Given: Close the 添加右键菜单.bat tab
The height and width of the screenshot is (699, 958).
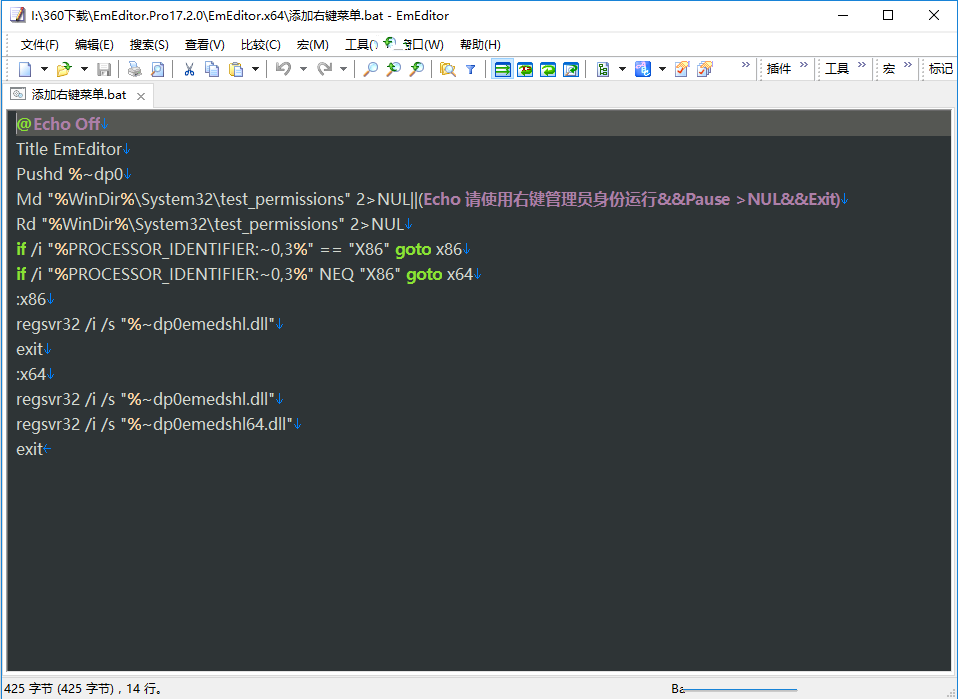Looking at the screenshot, I should click(x=141, y=96).
